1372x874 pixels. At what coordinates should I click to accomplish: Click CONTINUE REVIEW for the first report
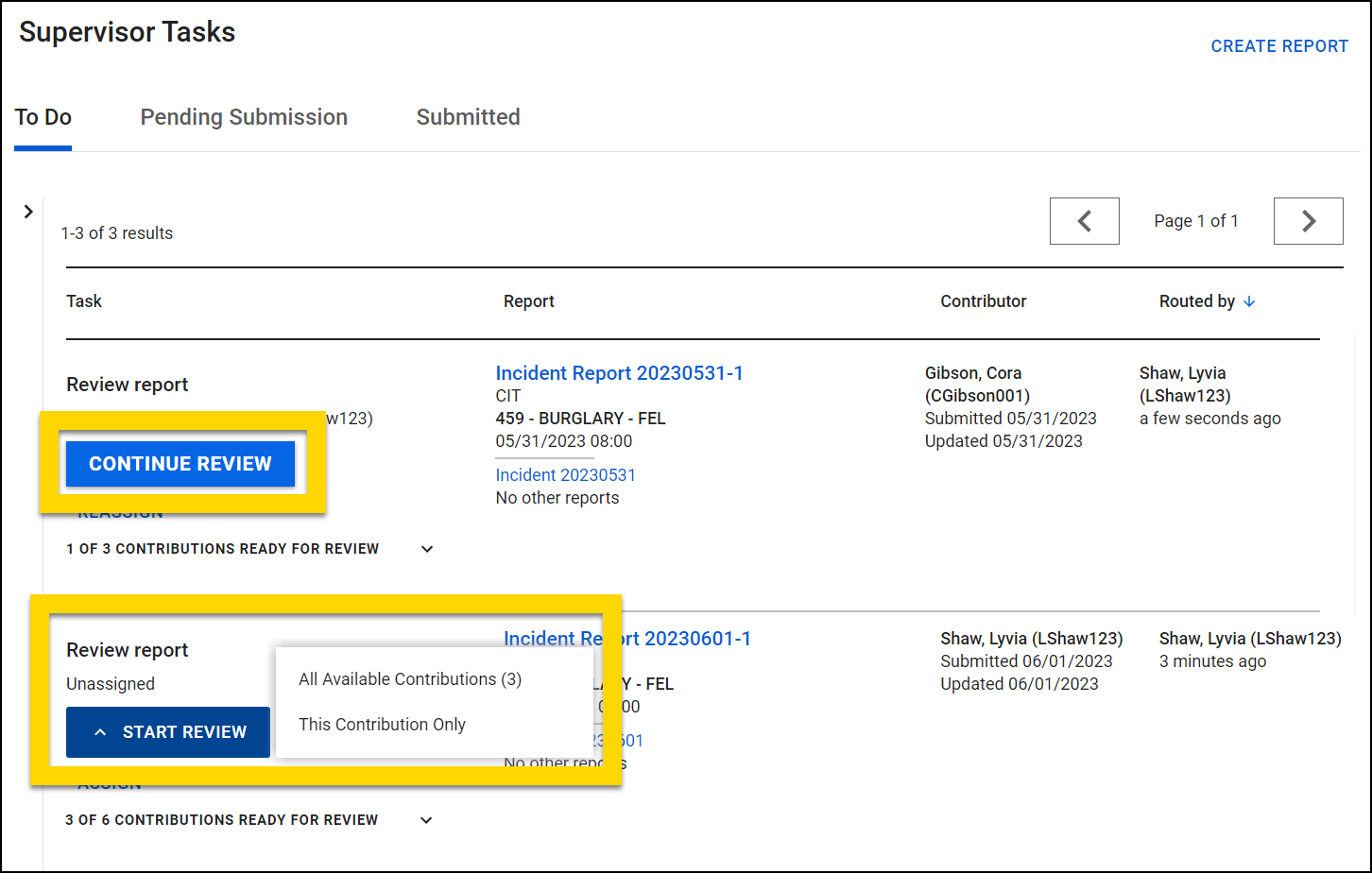click(x=180, y=463)
